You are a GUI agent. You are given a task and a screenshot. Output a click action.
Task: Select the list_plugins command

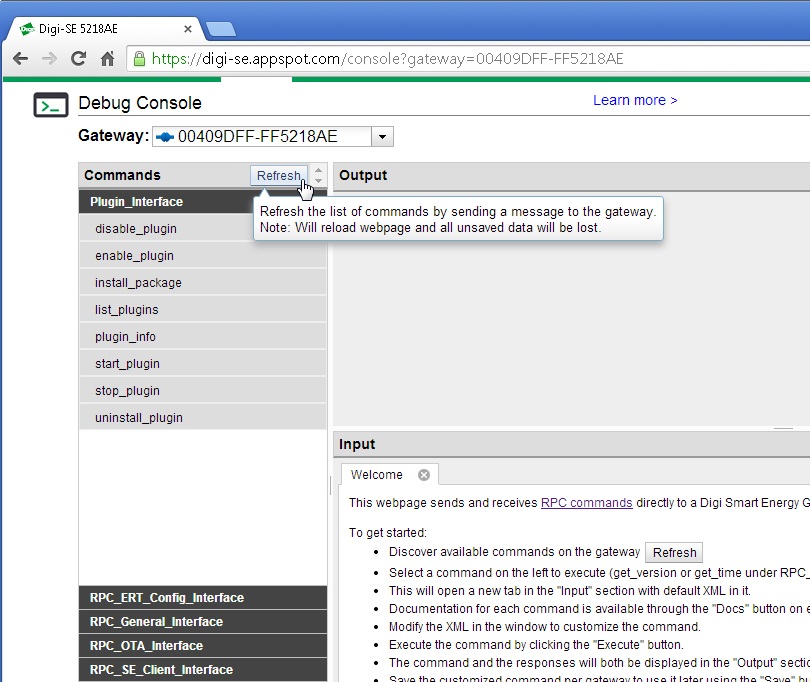[x=127, y=310]
